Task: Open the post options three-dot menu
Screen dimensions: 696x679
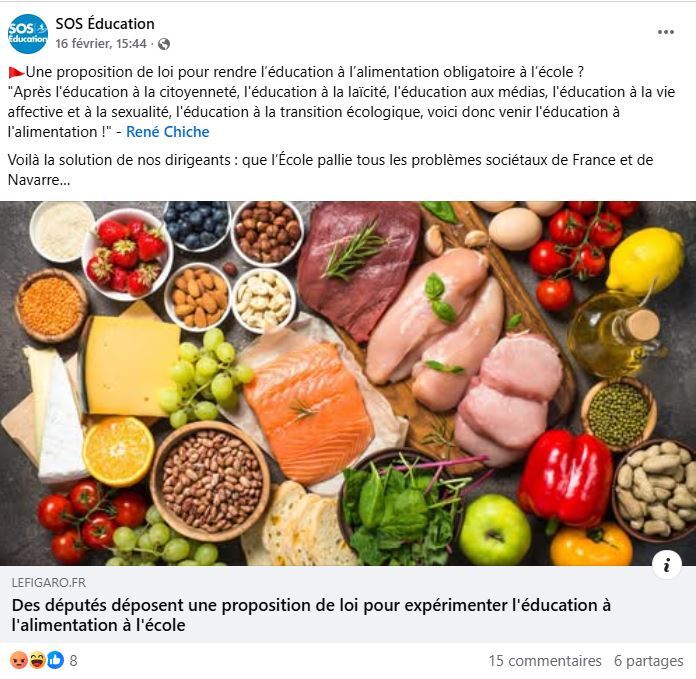Action: point(665,32)
